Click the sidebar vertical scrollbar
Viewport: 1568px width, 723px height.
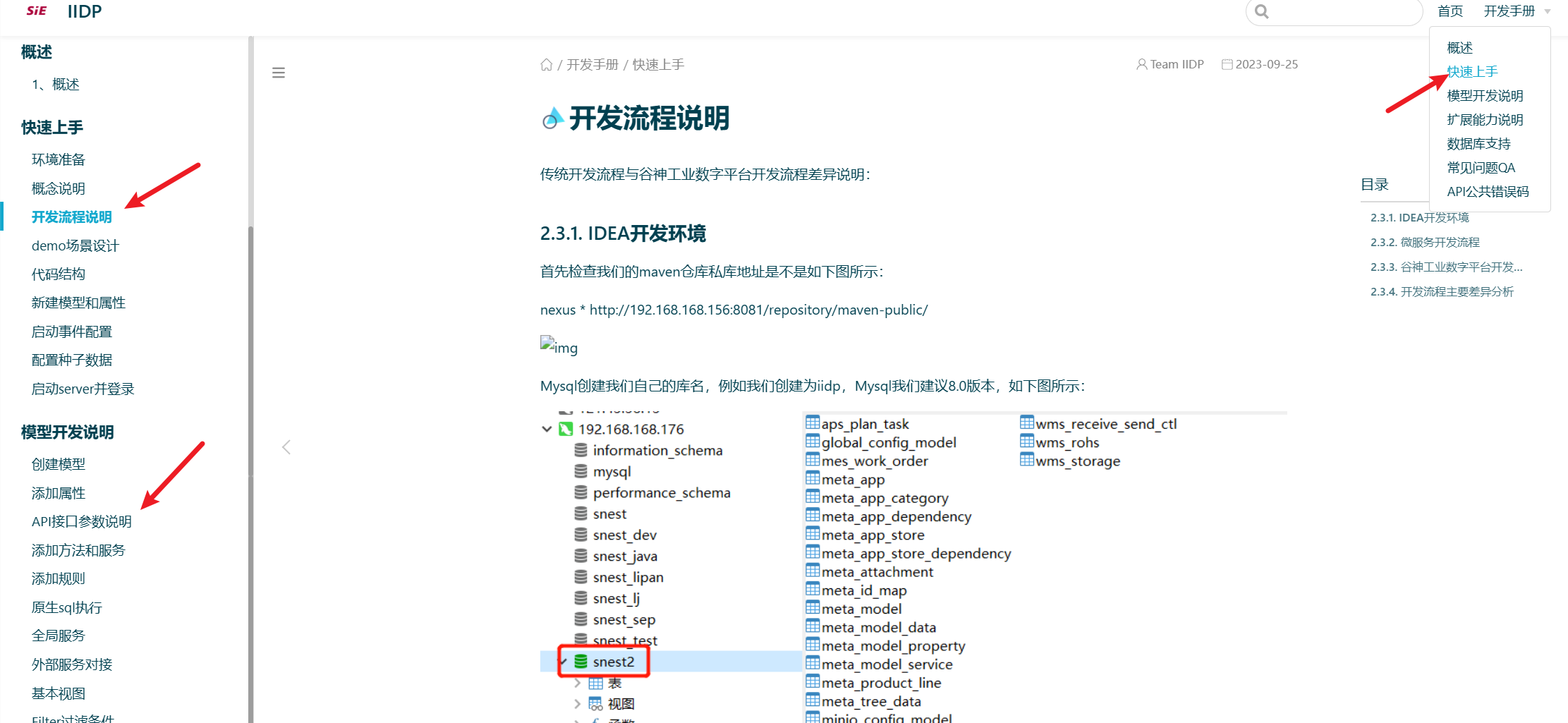tap(250, 423)
